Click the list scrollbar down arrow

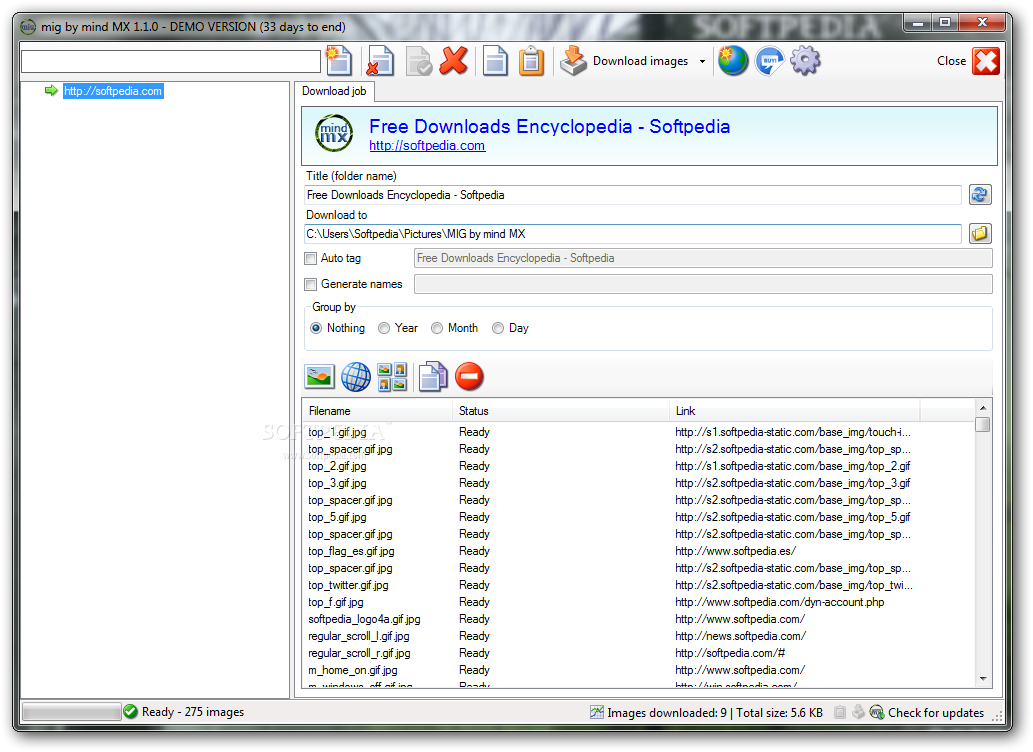[983, 679]
